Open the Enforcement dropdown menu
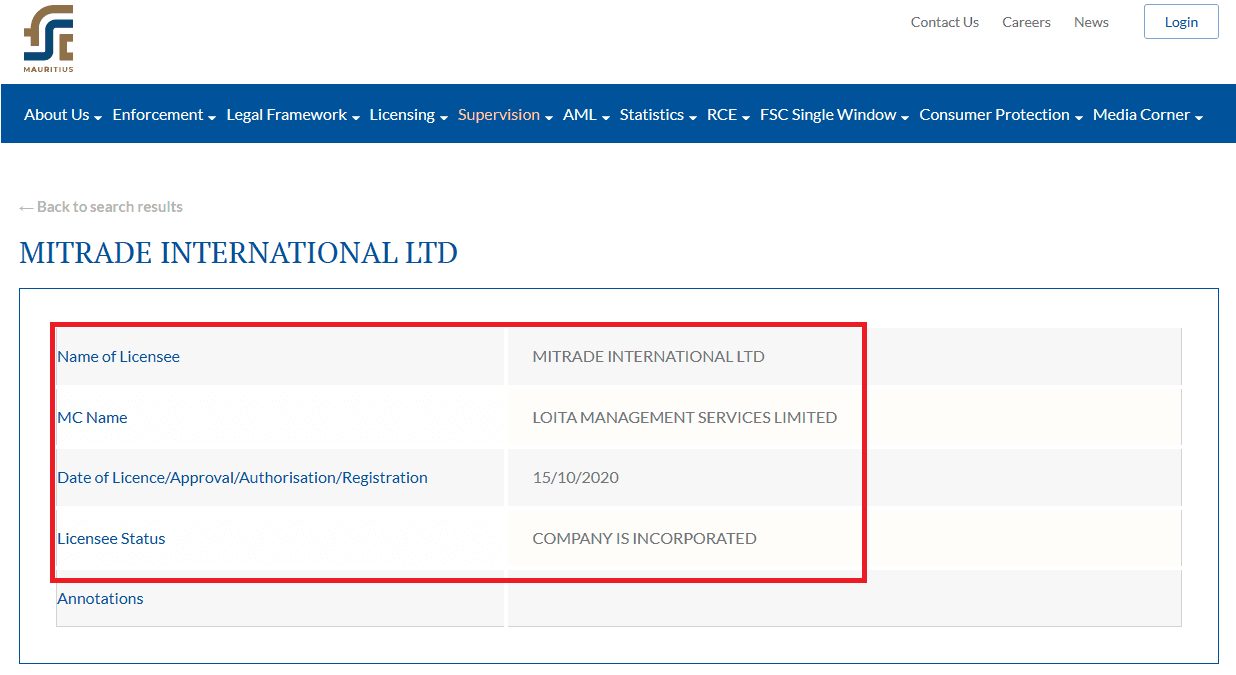Viewport: 1236px width, 675px height. [x=164, y=115]
